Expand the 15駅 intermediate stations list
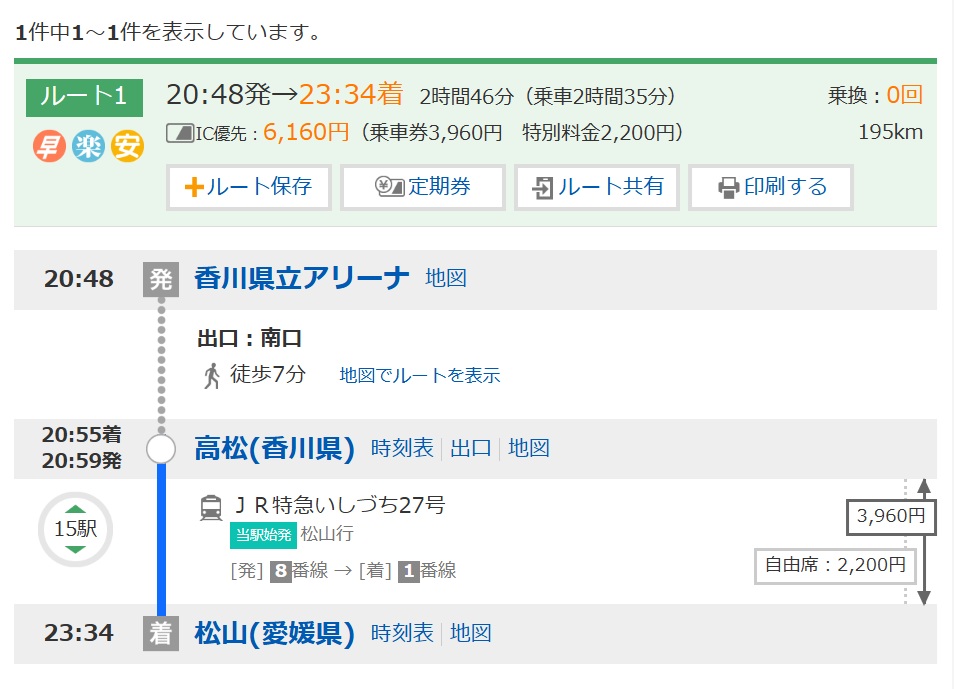This screenshot has width=954, height=689. click(x=76, y=529)
